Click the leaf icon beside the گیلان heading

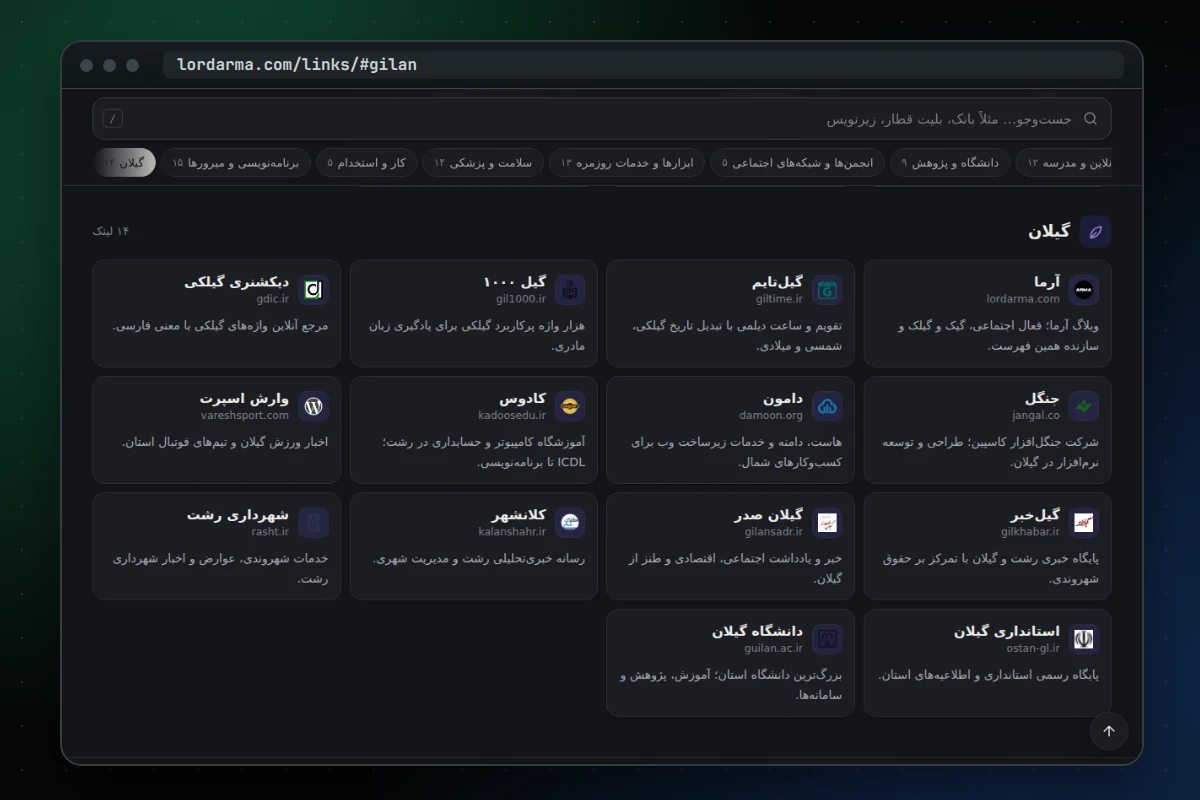[1095, 232]
